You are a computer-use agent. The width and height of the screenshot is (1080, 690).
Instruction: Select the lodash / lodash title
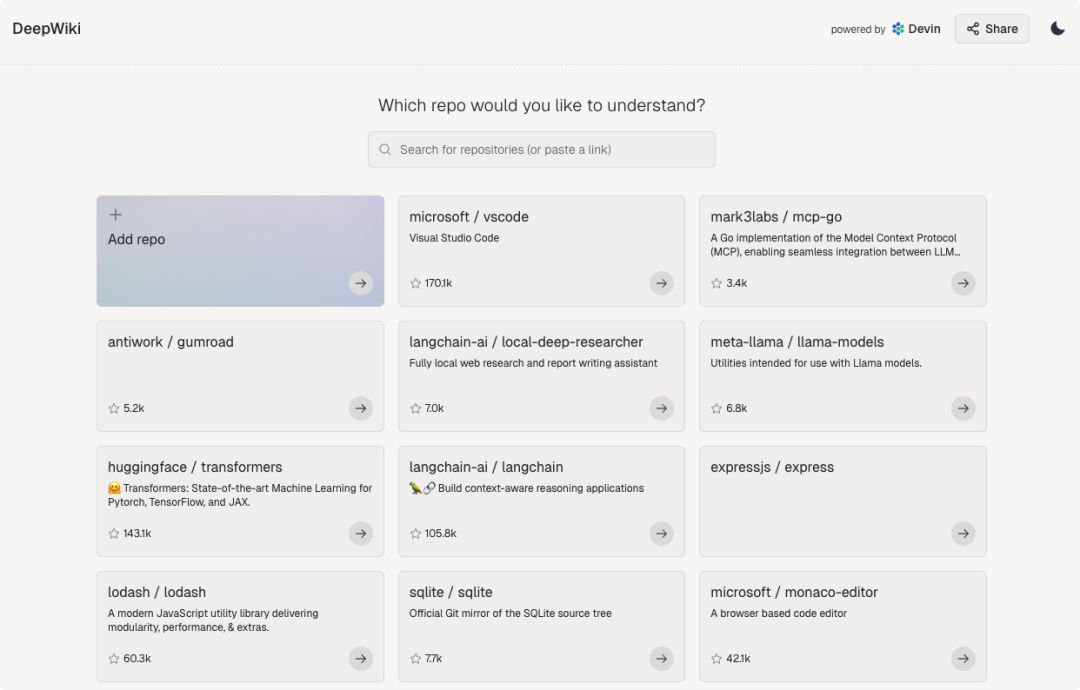tap(157, 593)
